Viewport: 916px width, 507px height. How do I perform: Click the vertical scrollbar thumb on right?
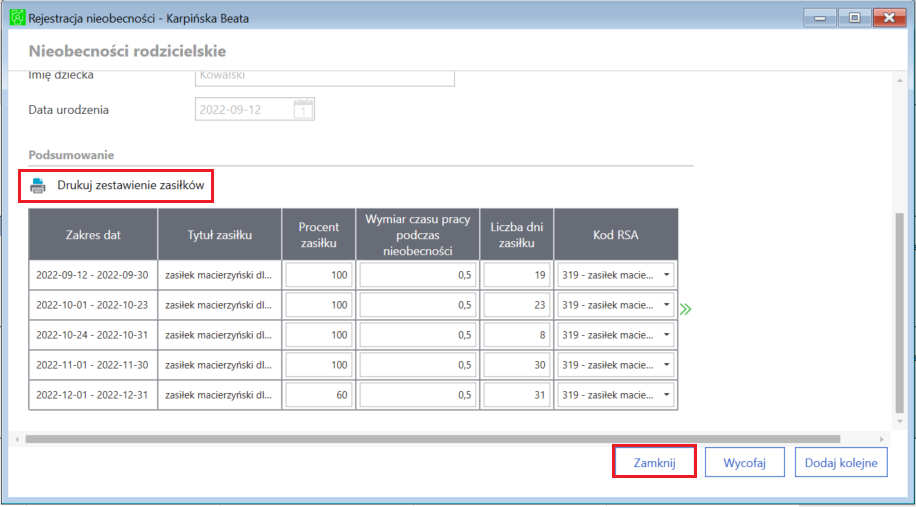coord(899,312)
